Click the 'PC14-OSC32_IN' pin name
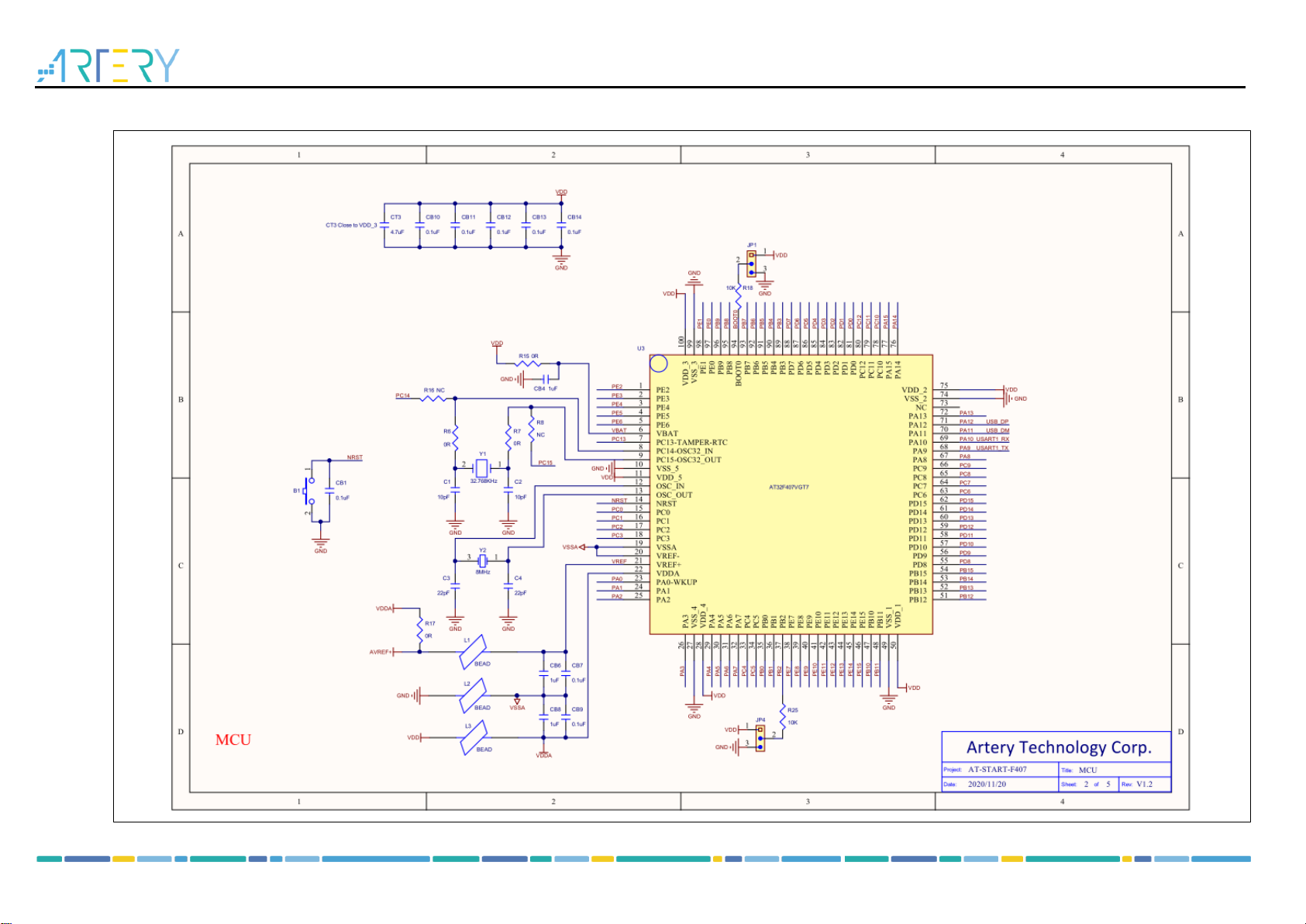The width and height of the screenshot is (1306, 924). pos(684,451)
